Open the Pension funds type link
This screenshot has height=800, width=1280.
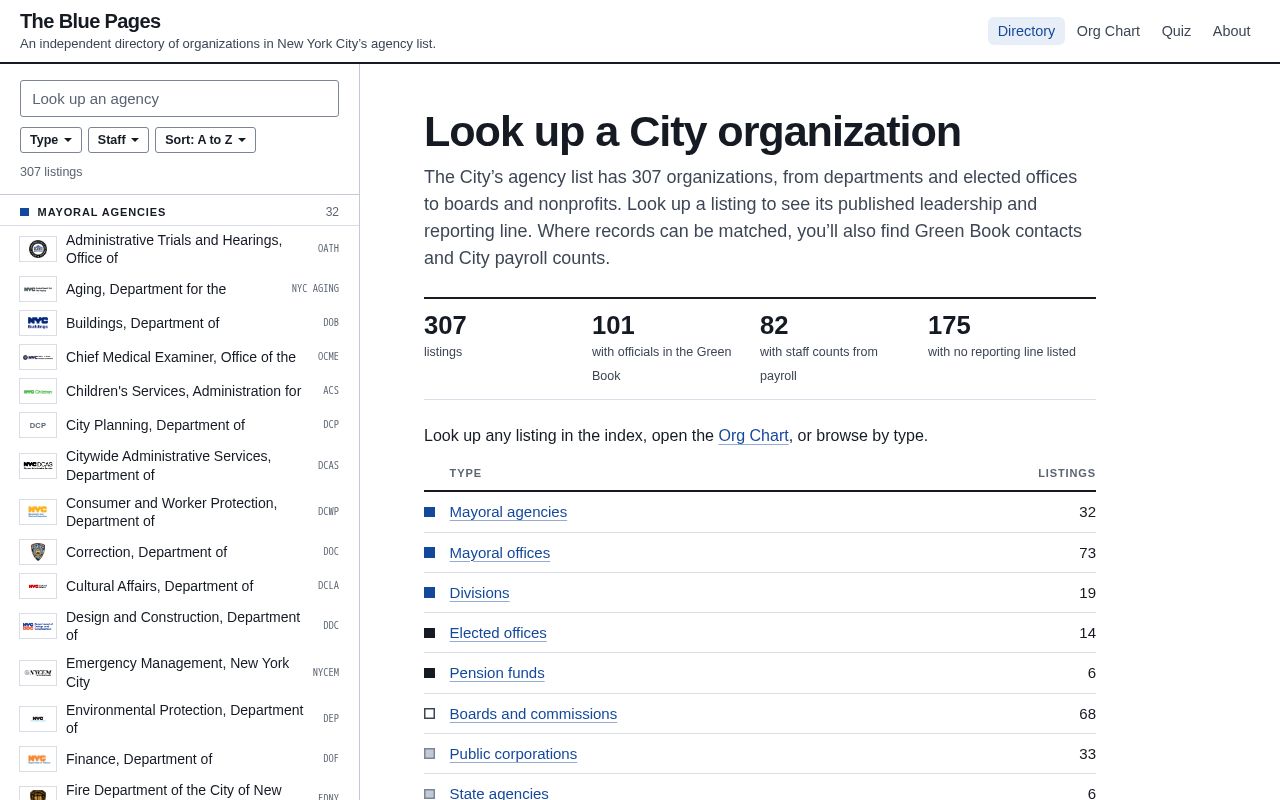(497, 673)
